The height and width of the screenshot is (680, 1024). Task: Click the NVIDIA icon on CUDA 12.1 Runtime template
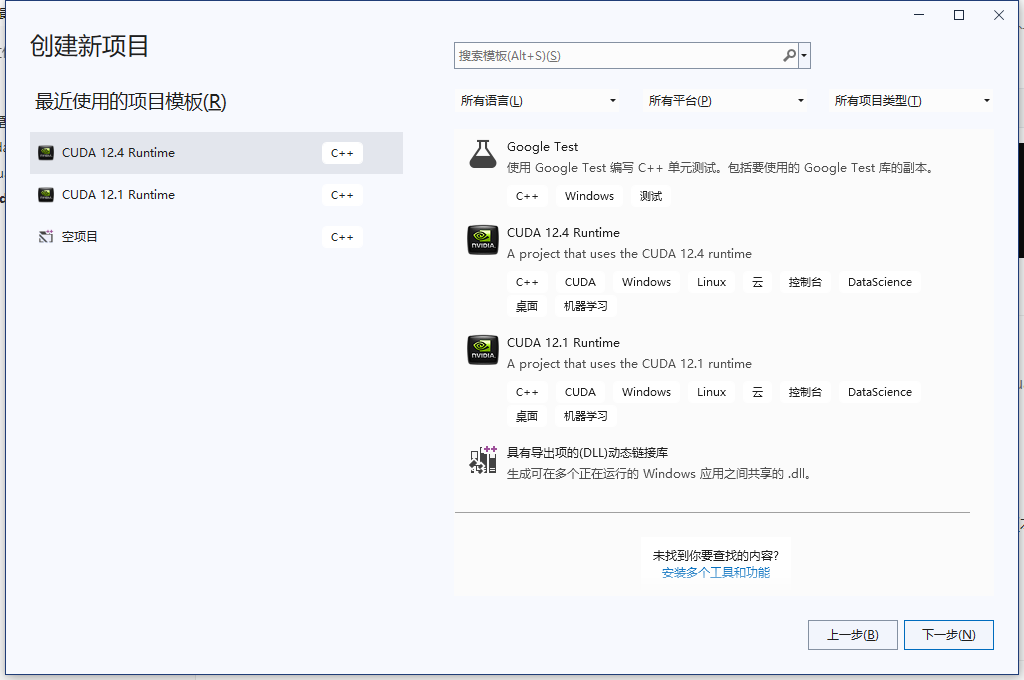(x=483, y=350)
